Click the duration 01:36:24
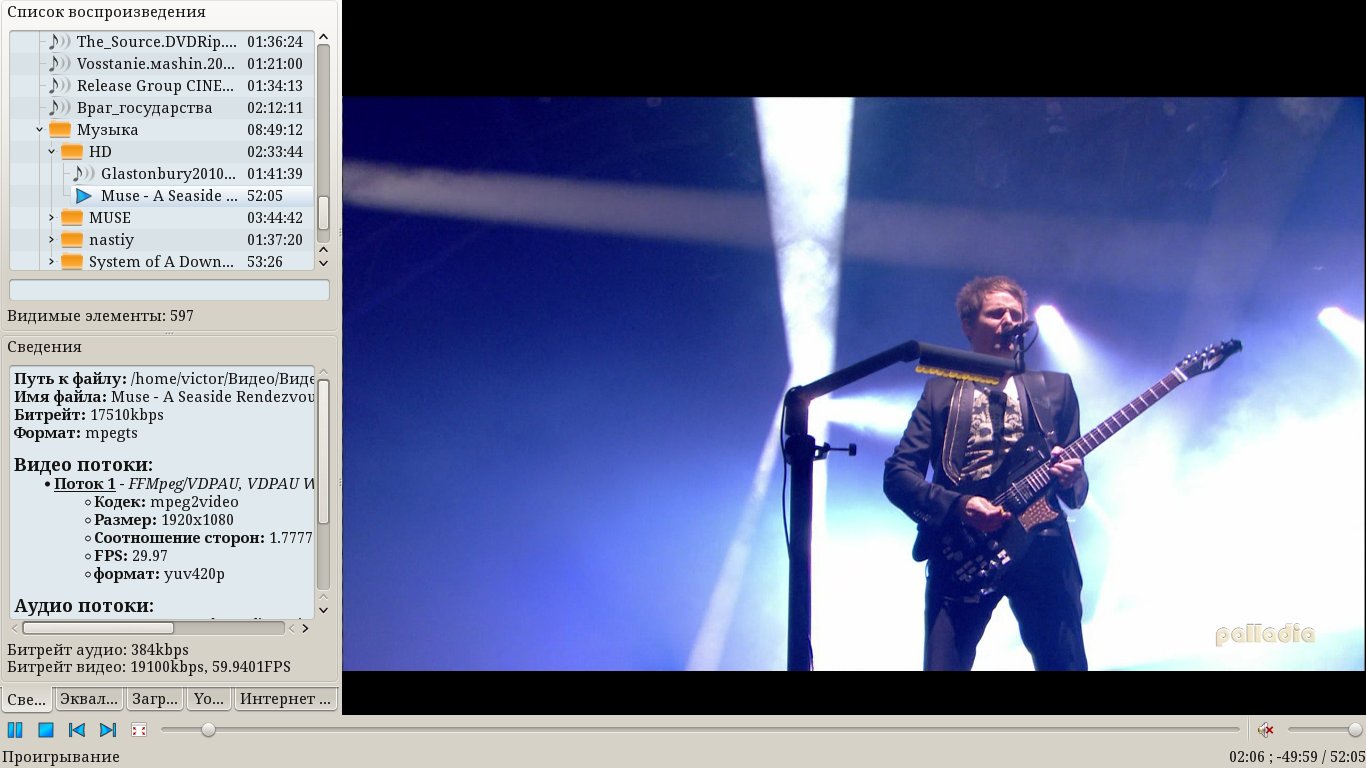The width and height of the screenshot is (1366, 768). click(275, 42)
